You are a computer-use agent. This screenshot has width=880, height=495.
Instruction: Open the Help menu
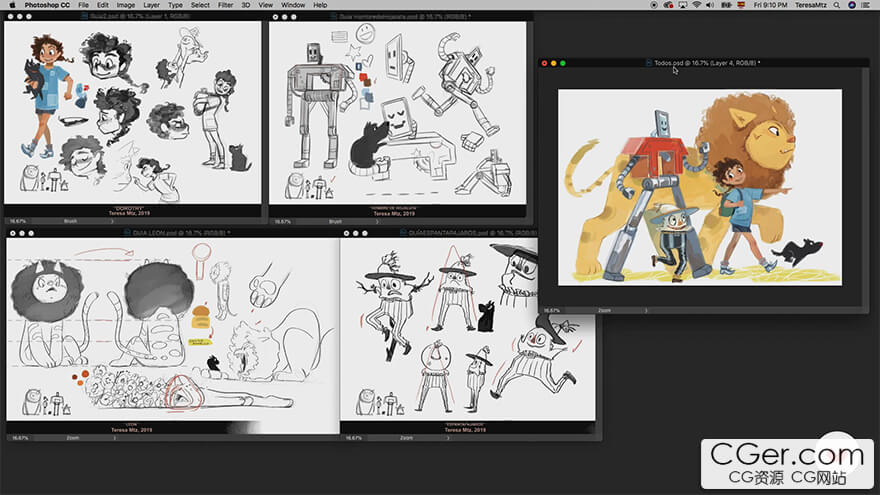pos(320,5)
